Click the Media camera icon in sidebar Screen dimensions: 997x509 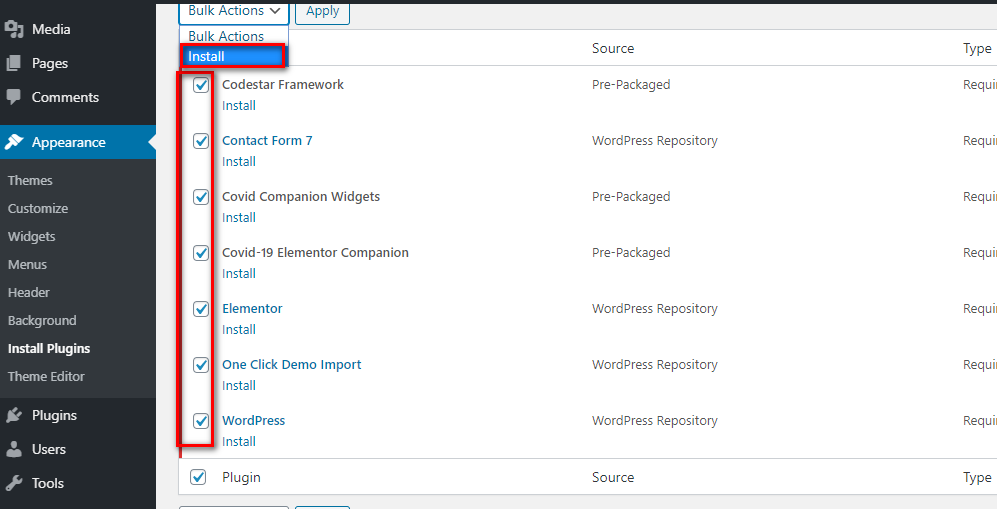click(x=14, y=29)
